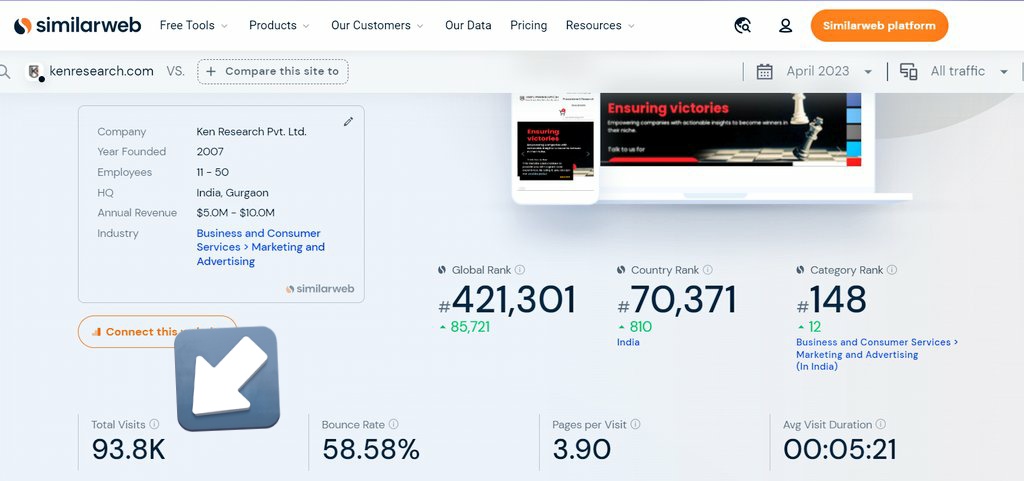Screen dimensions: 1024x481
Task: Open the website search globe icon
Action: click(x=743, y=25)
